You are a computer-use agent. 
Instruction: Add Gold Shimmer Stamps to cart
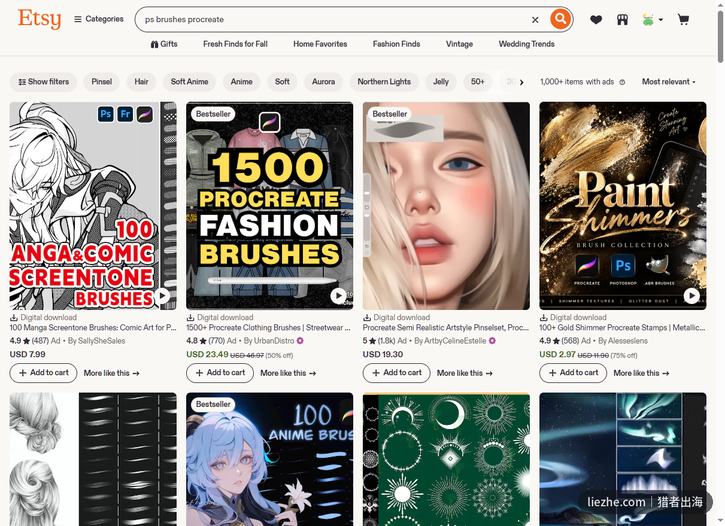point(573,373)
